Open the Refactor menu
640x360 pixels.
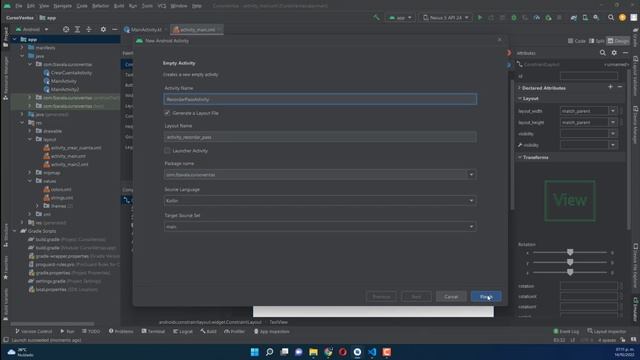click(100, 6)
